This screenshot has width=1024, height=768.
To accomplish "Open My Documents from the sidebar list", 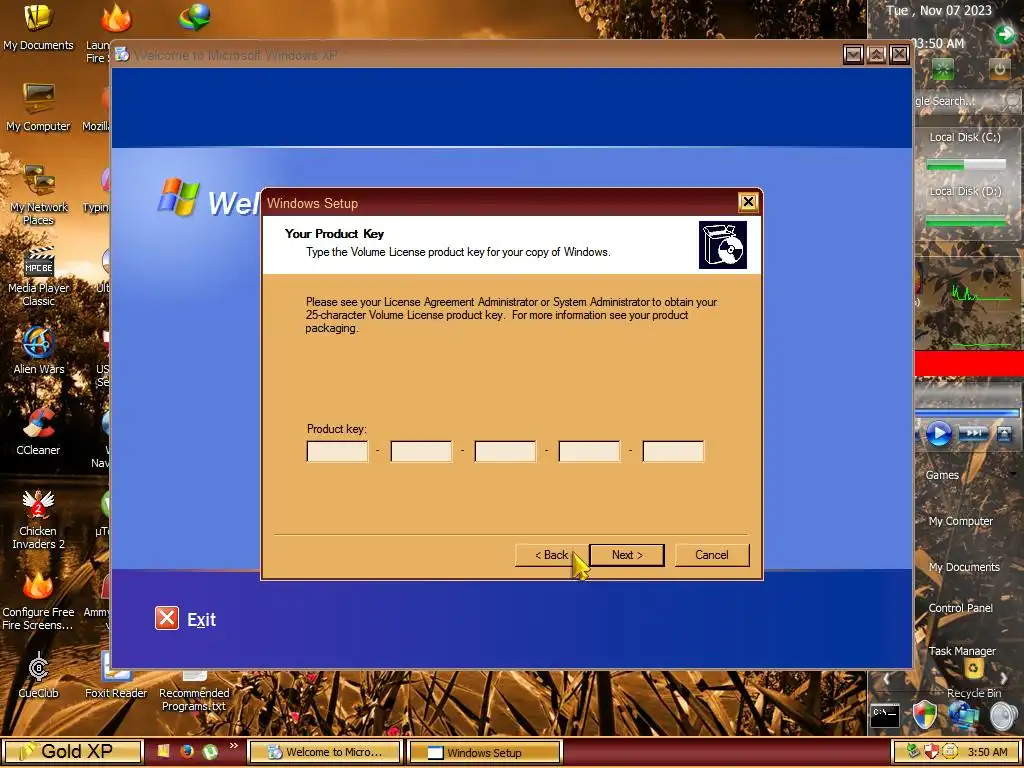I will (964, 567).
